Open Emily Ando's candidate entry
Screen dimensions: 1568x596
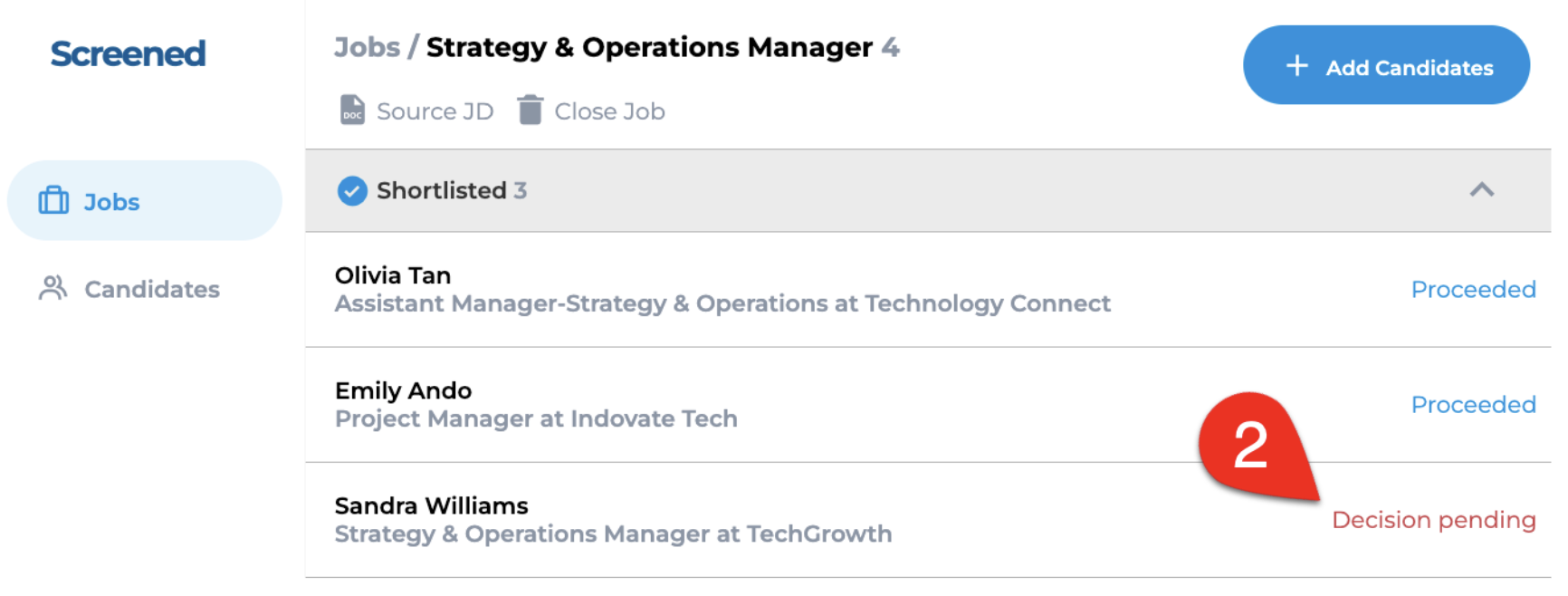click(928, 405)
